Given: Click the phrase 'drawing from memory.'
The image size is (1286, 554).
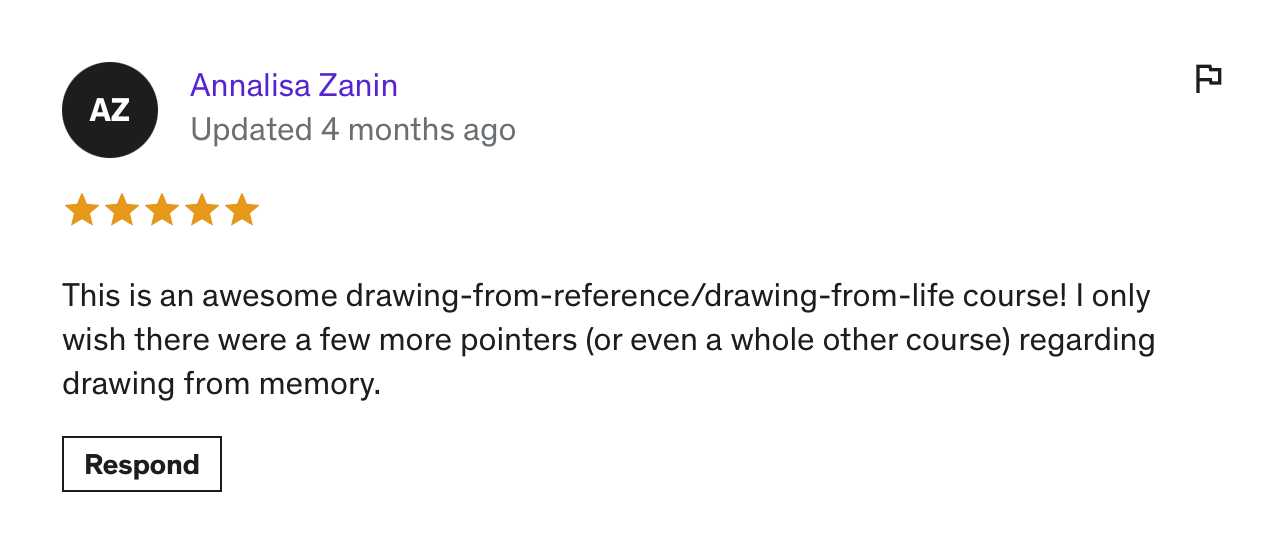Looking at the screenshot, I should point(222,384).
